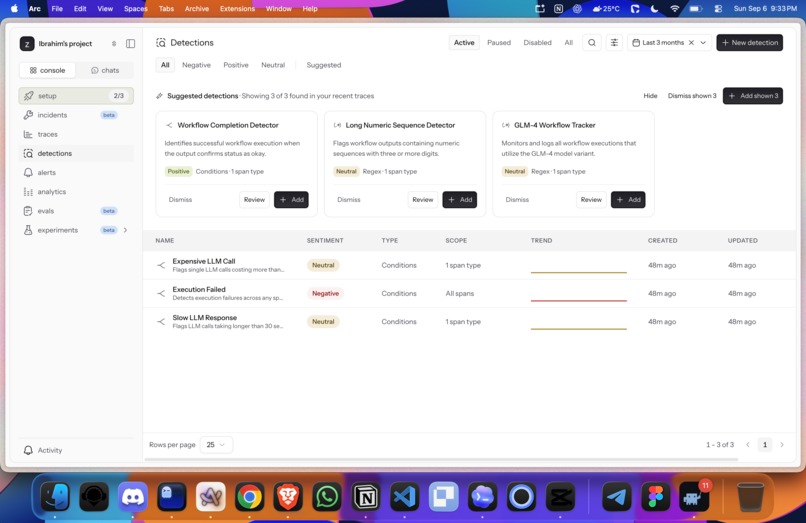Switch to the Paused status tab
806x523 pixels.
coord(499,43)
